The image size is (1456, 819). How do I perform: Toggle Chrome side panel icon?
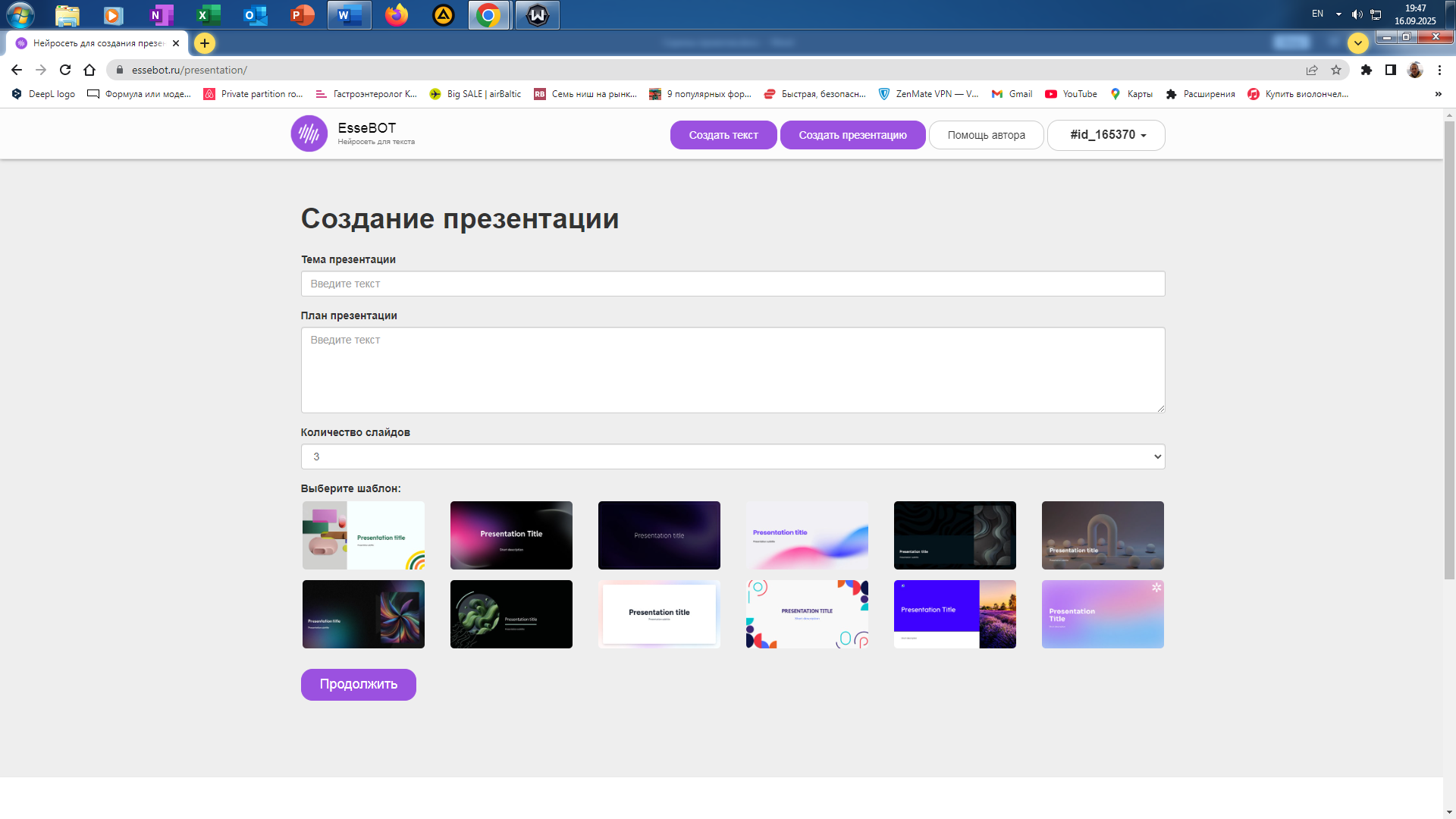[1390, 70]
